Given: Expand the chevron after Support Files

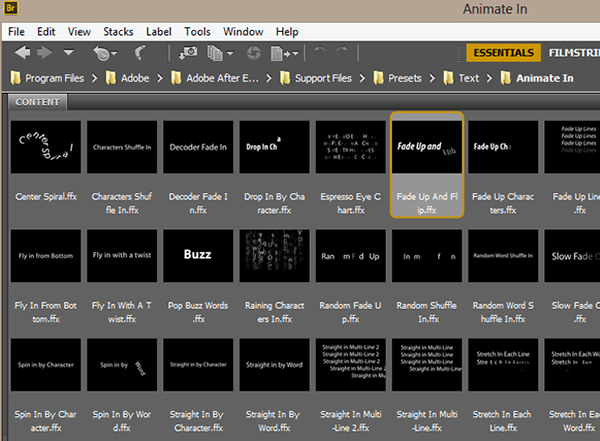Looking at the screenshot, I should coord(362,78).
